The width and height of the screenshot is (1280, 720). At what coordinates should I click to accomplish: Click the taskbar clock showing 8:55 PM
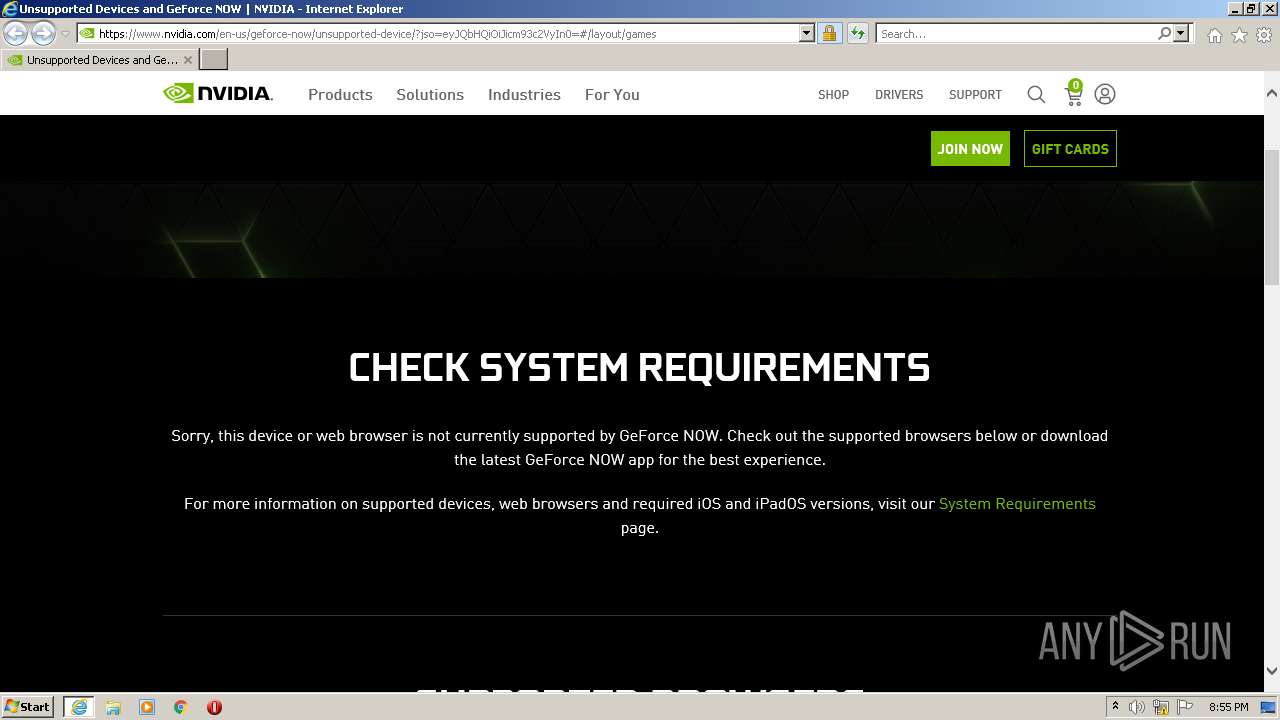1228,707
